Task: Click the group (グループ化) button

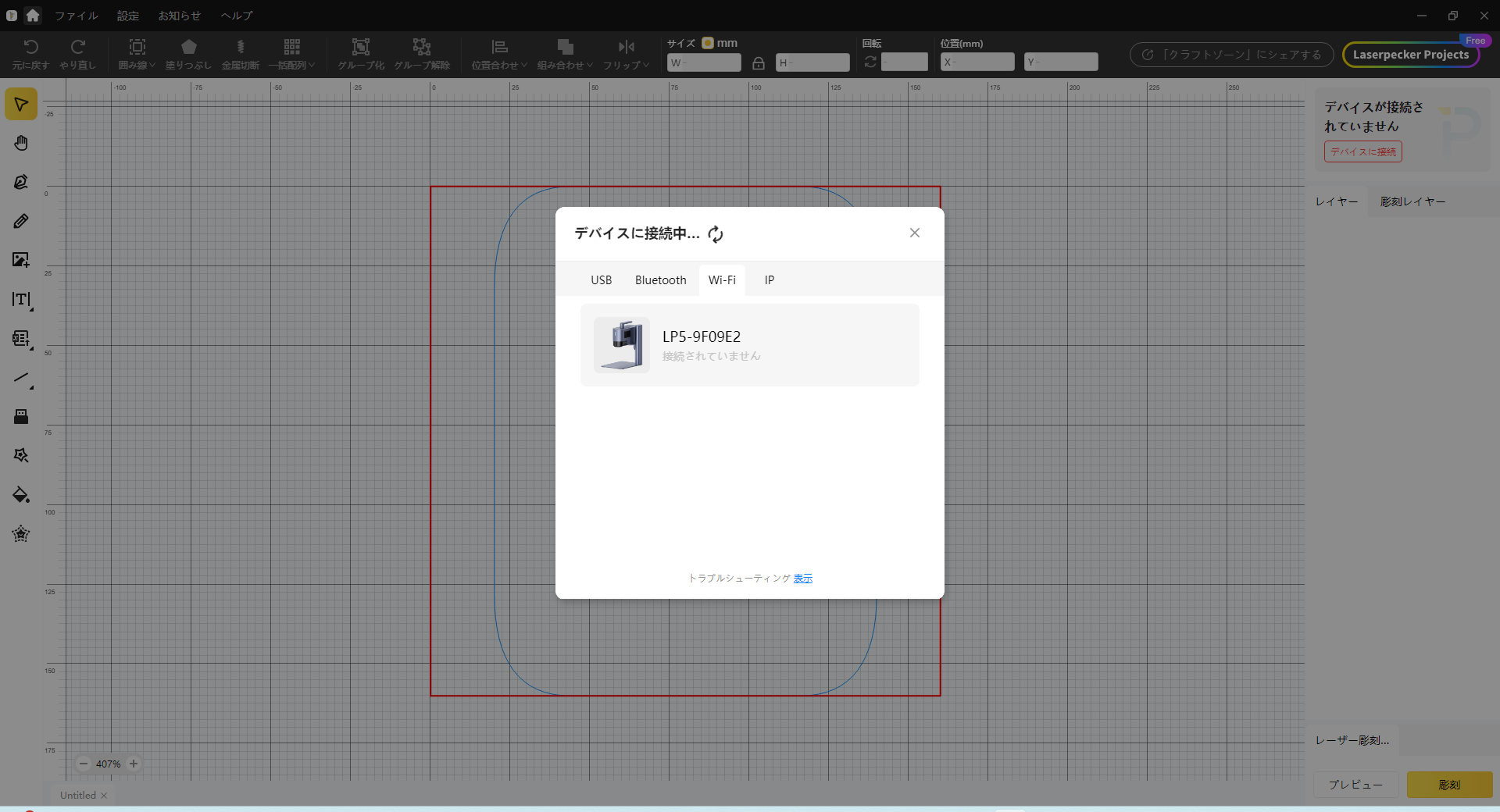Action: click(361, 54)
